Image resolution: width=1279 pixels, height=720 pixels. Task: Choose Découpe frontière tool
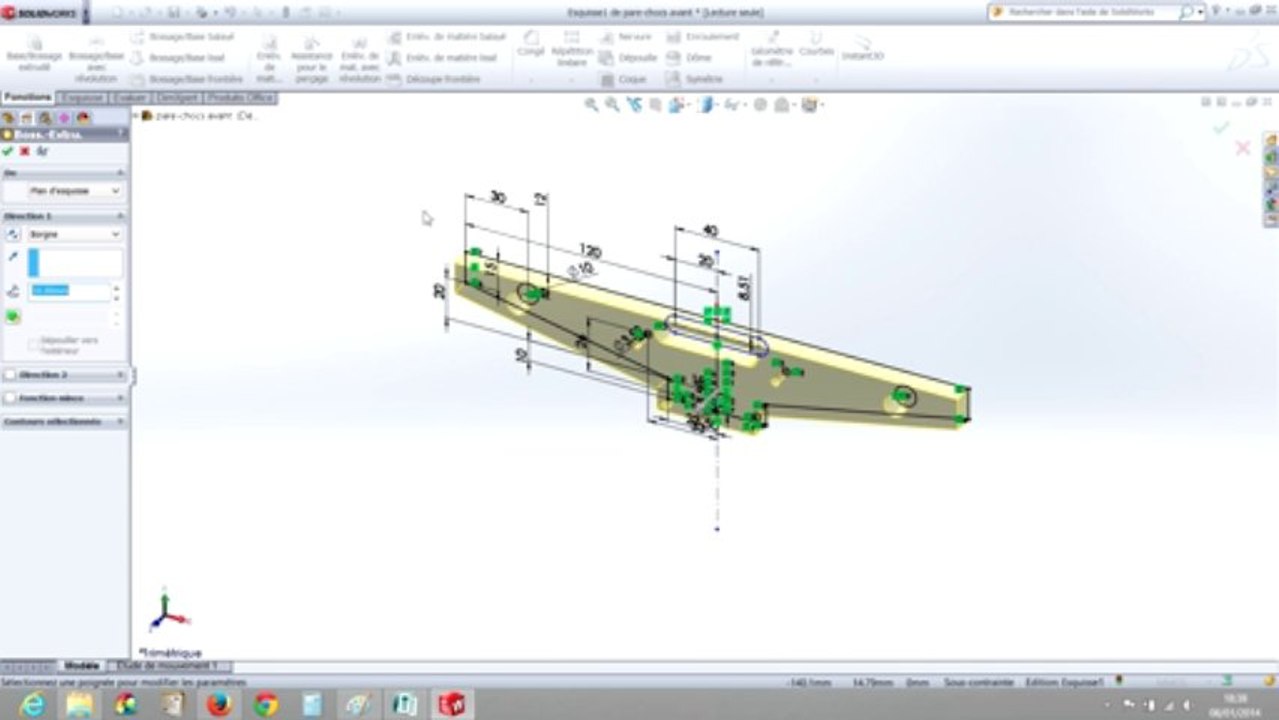tap(434, 79)
